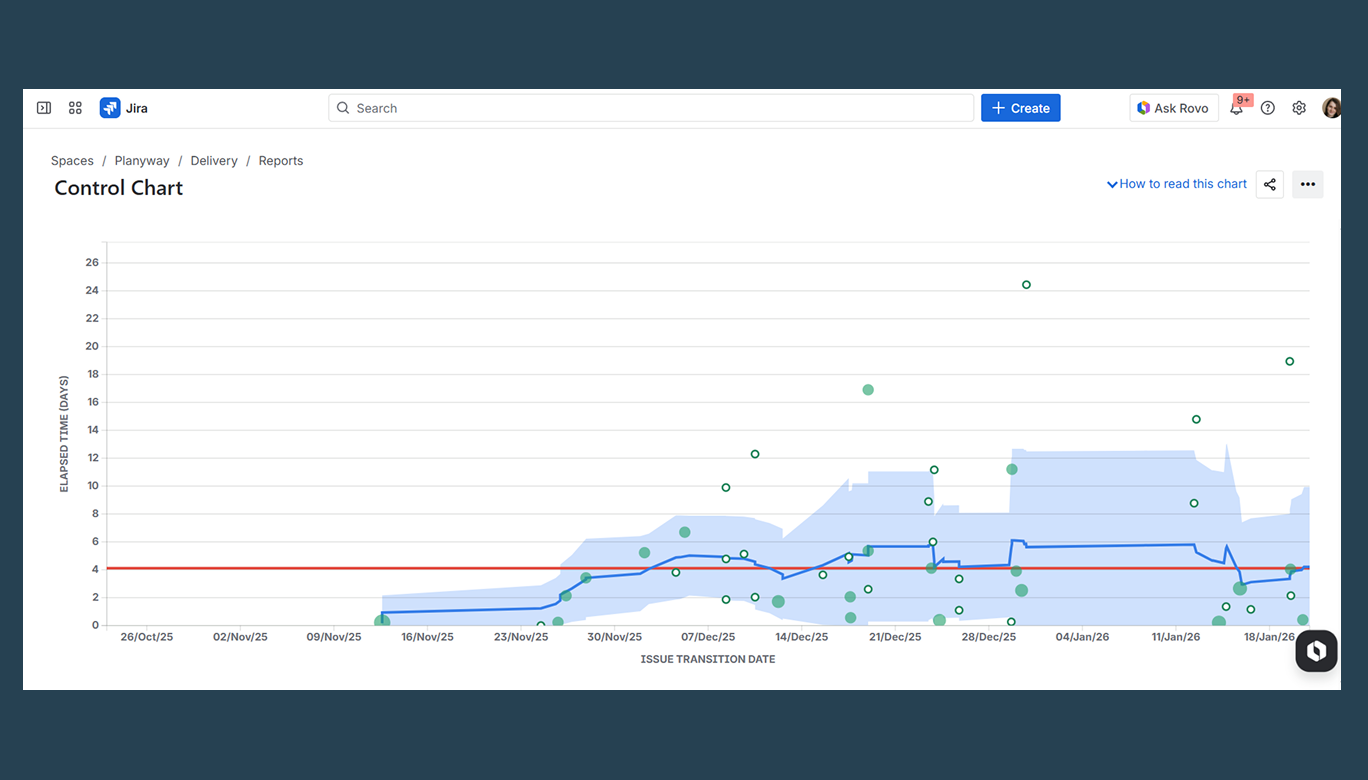Click the Jira logo
The width and height of the screenshot is (1368, 780).
(x=124, y=108)
